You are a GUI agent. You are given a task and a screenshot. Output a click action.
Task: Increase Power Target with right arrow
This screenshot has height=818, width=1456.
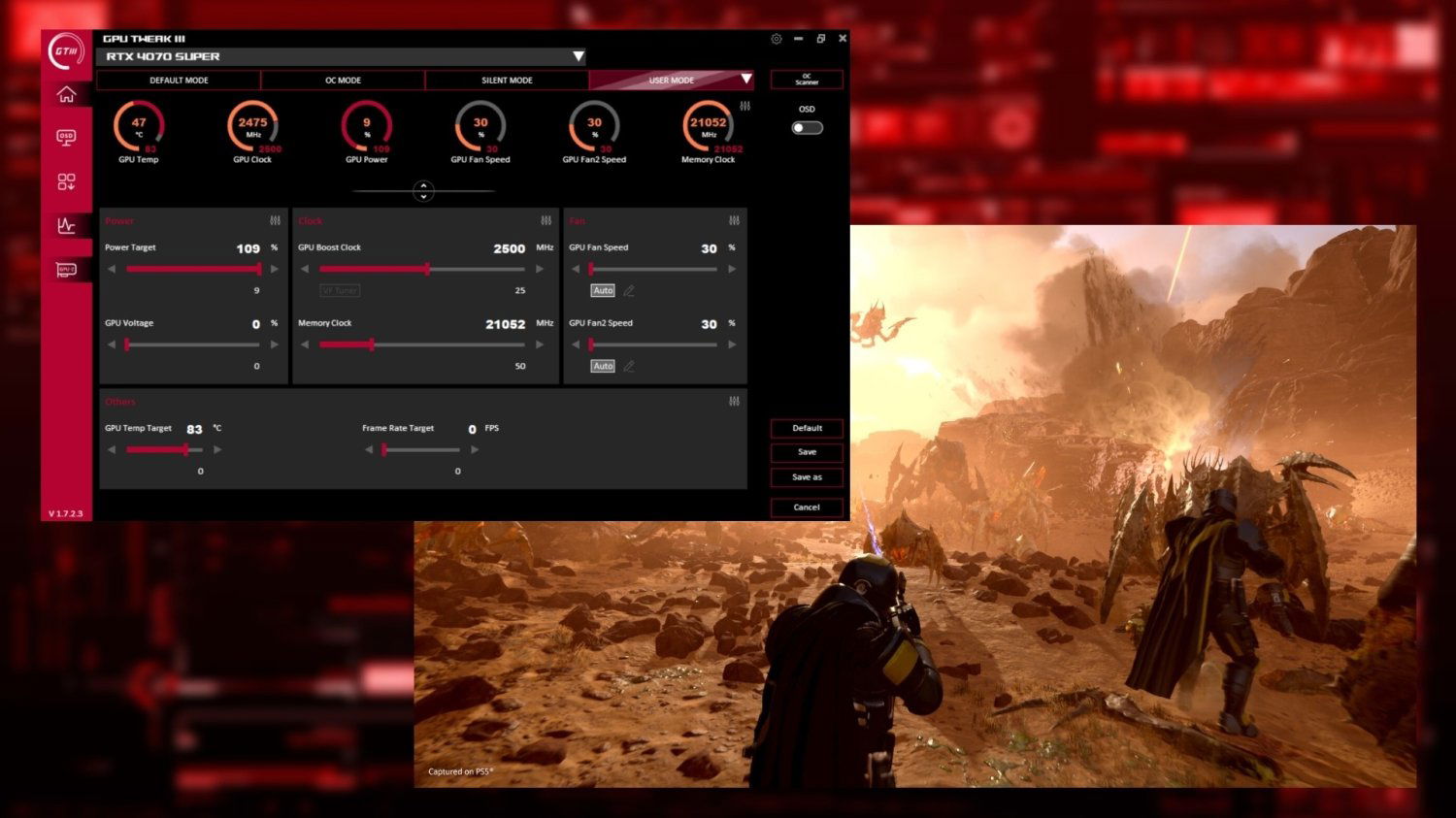(x=275, y=269)
